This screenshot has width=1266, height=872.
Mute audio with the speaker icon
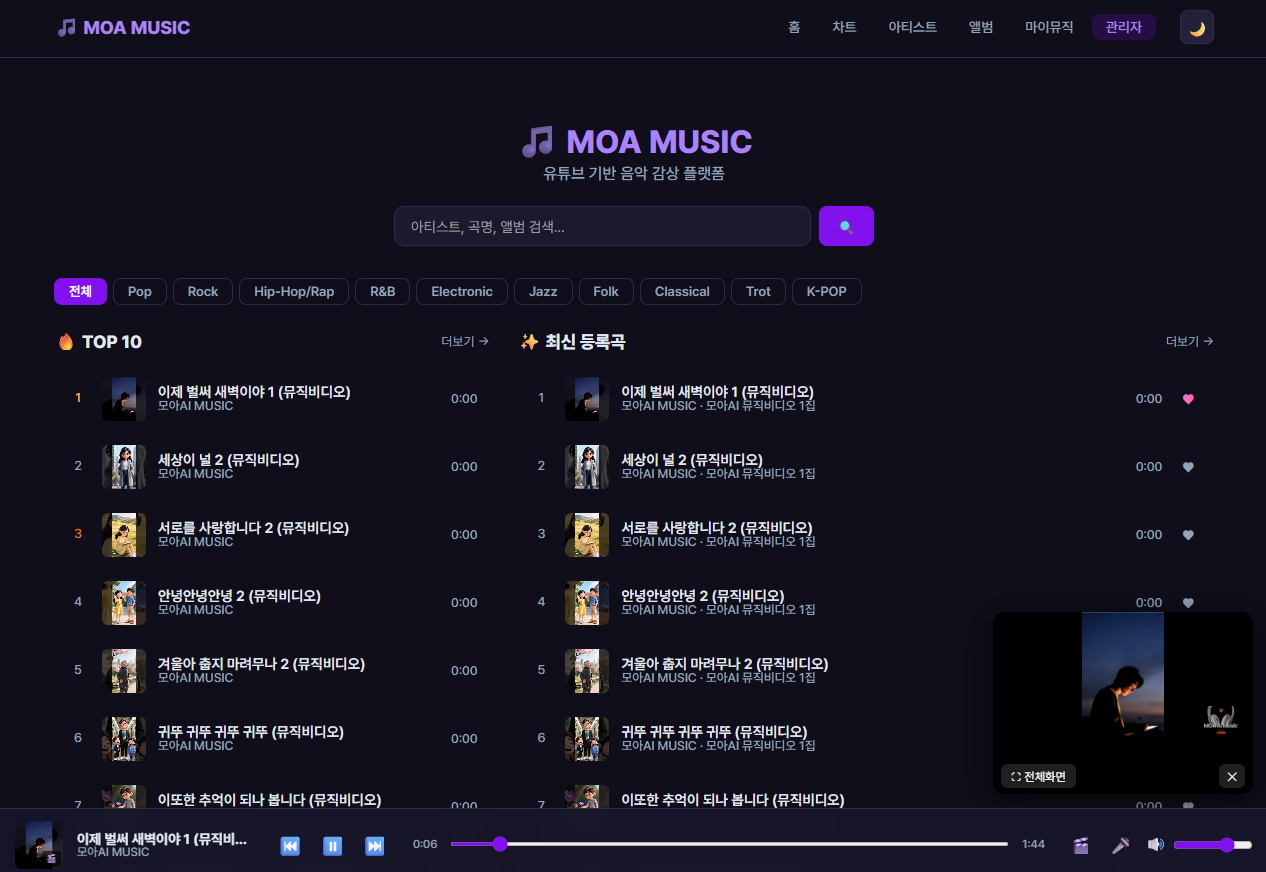point(1155,845)
